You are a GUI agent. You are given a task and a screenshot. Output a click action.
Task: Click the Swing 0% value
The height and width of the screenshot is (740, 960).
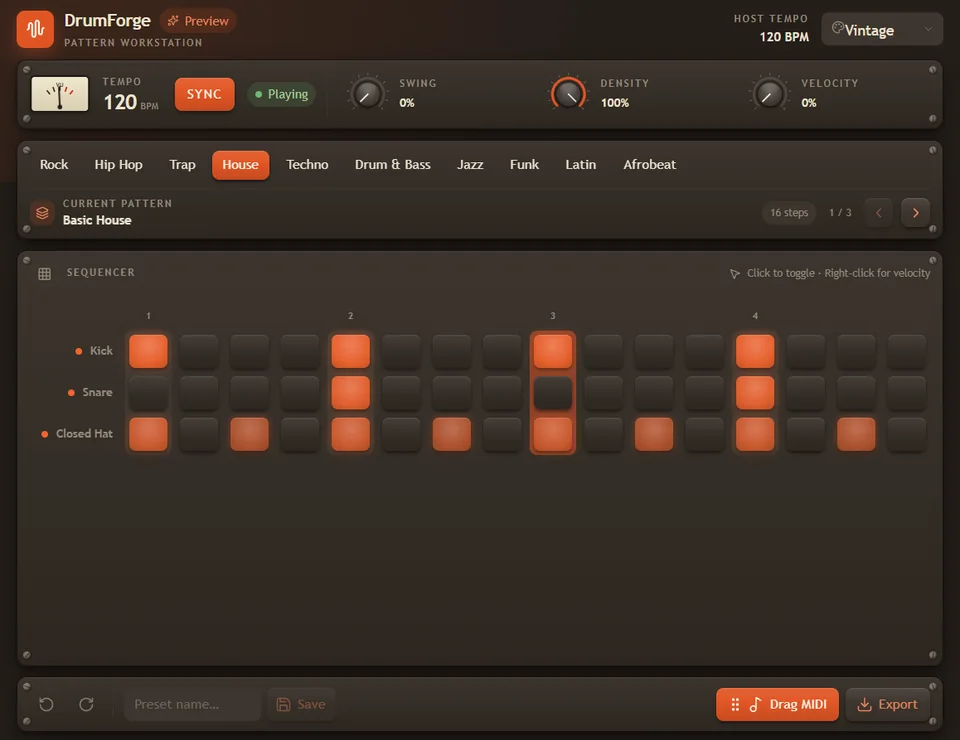coord(407,103)
